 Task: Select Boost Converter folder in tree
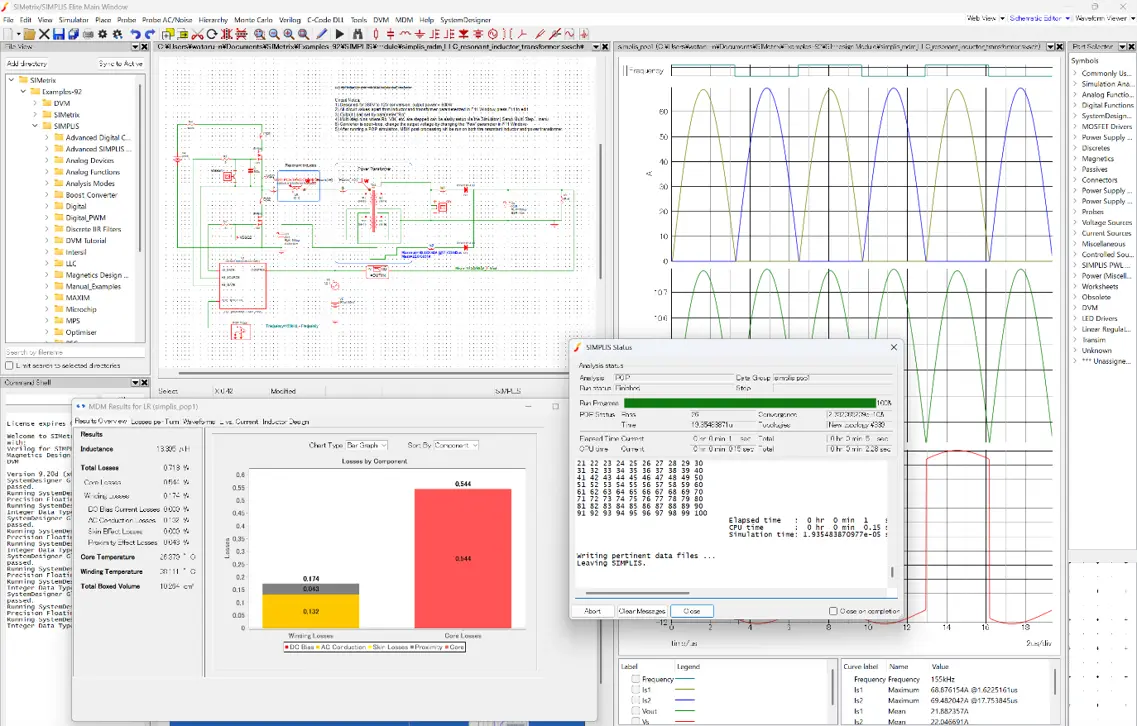pyautogui.click(x=91, y=195)
